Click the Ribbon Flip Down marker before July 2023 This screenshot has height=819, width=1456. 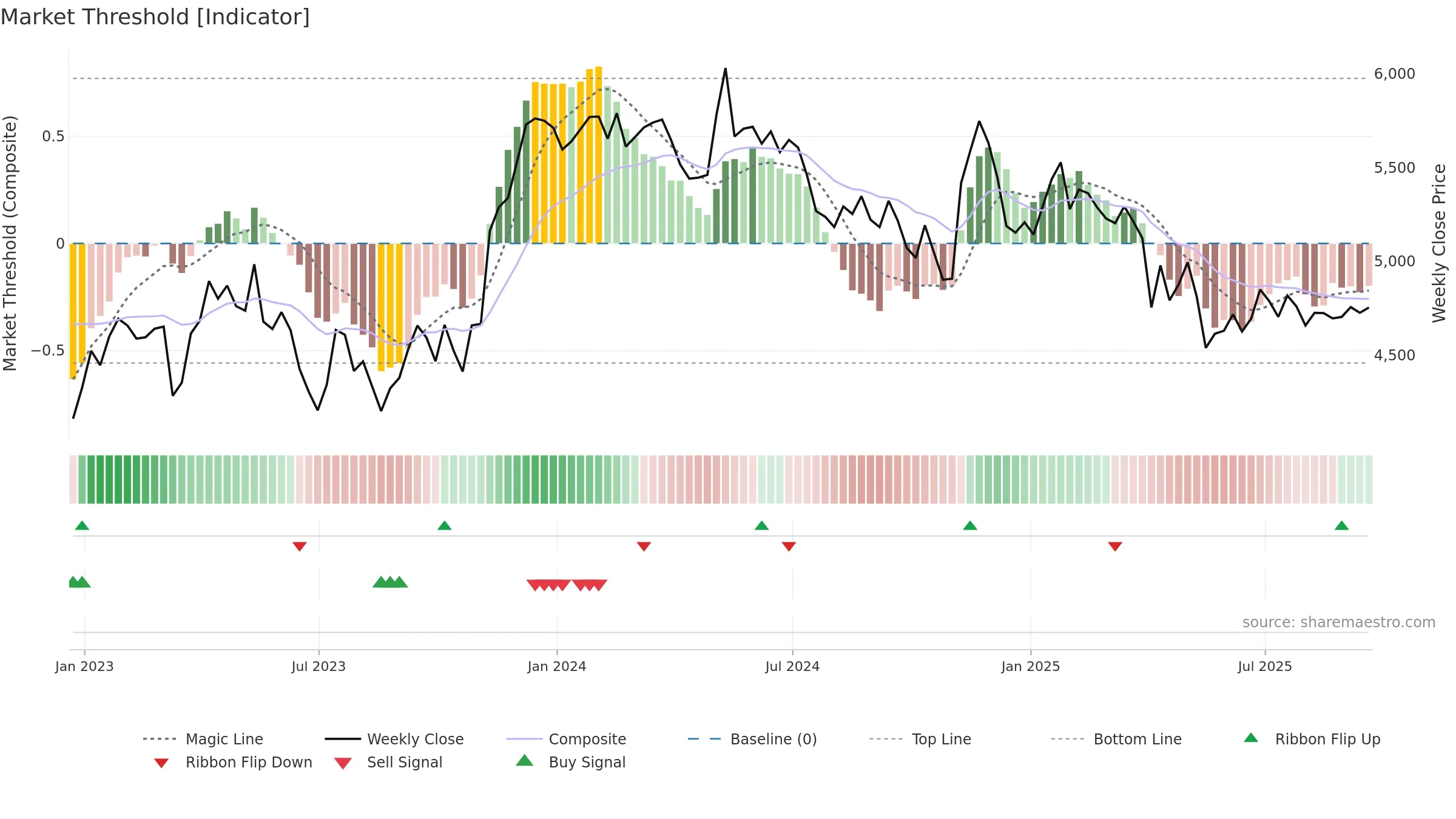(x=300, y=547)
